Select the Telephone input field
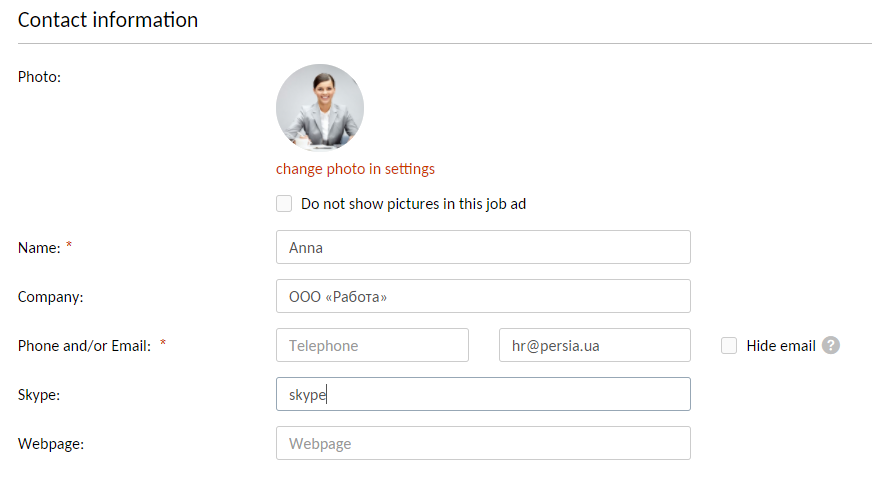872x487 pixels. click(372, 345)
